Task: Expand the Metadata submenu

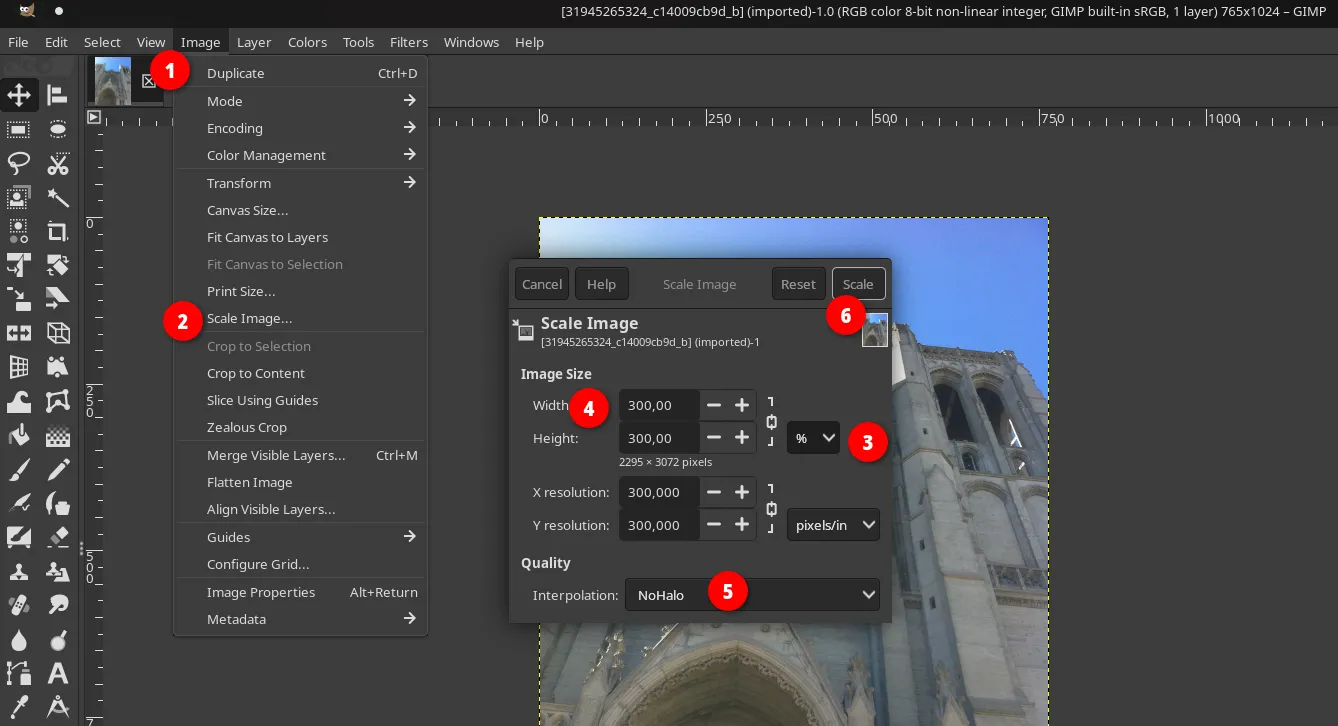Action: (300, 619)
